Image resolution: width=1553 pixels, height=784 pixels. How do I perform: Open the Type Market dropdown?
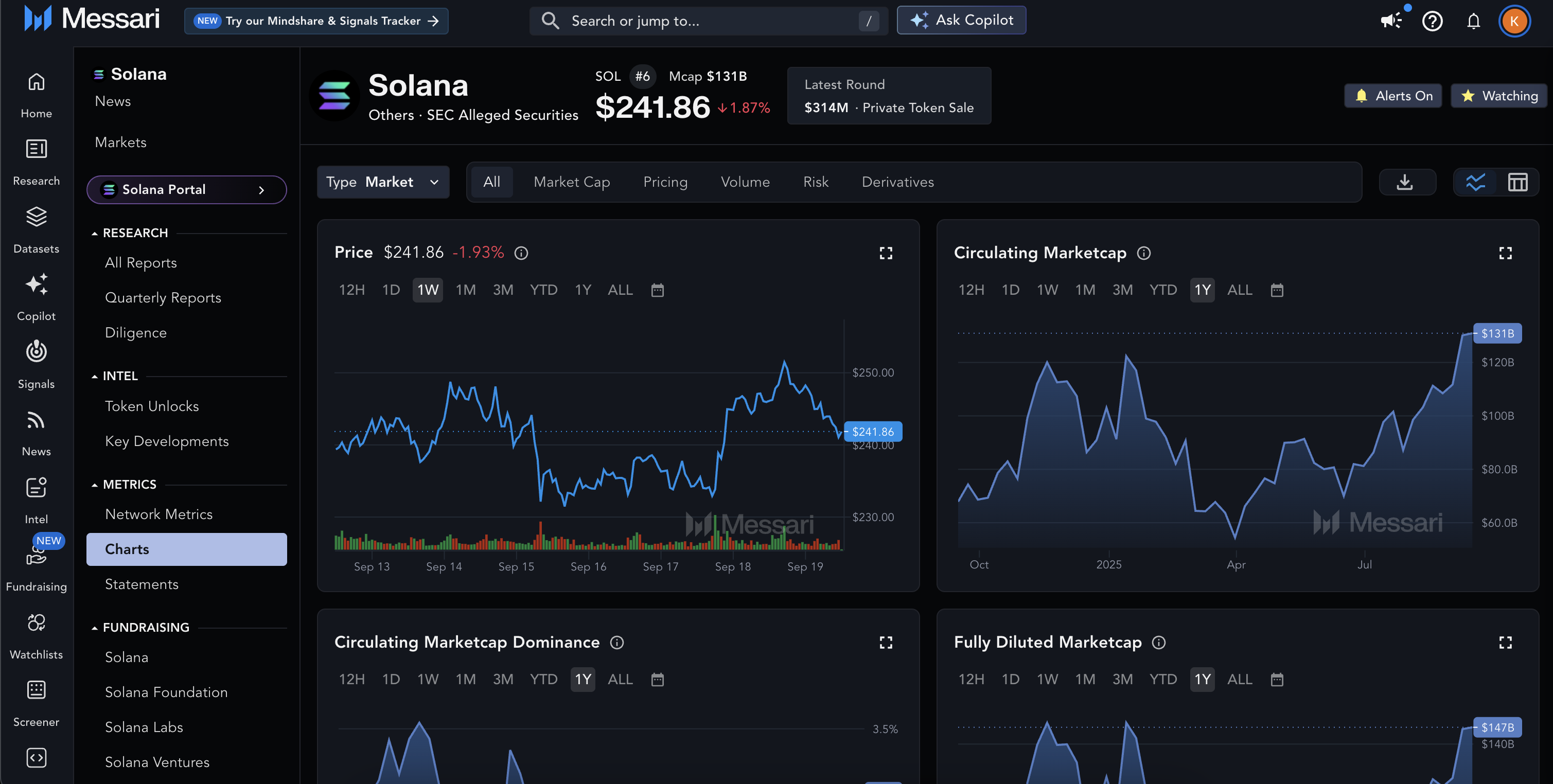tap(383, 182)
